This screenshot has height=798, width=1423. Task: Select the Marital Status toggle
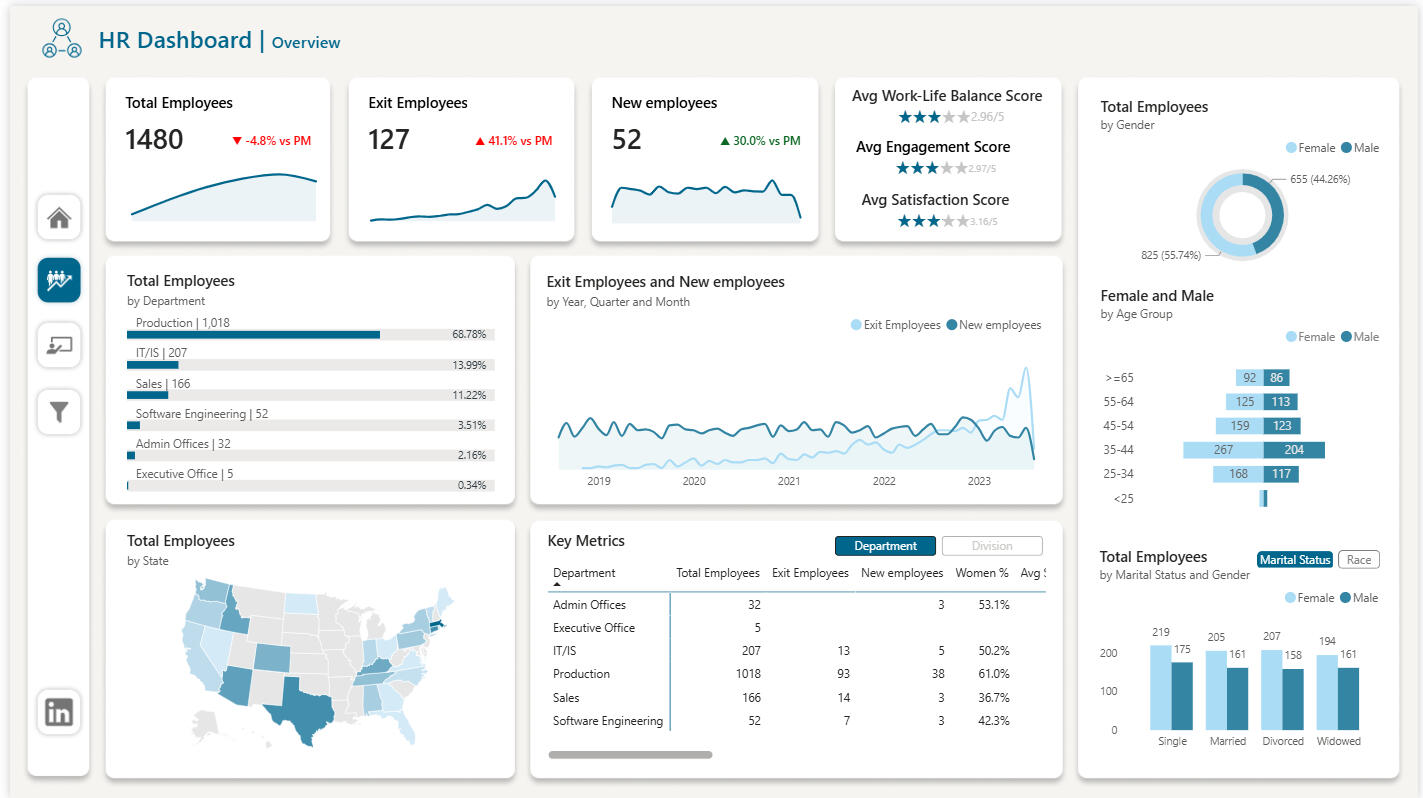click(1294, 560)
